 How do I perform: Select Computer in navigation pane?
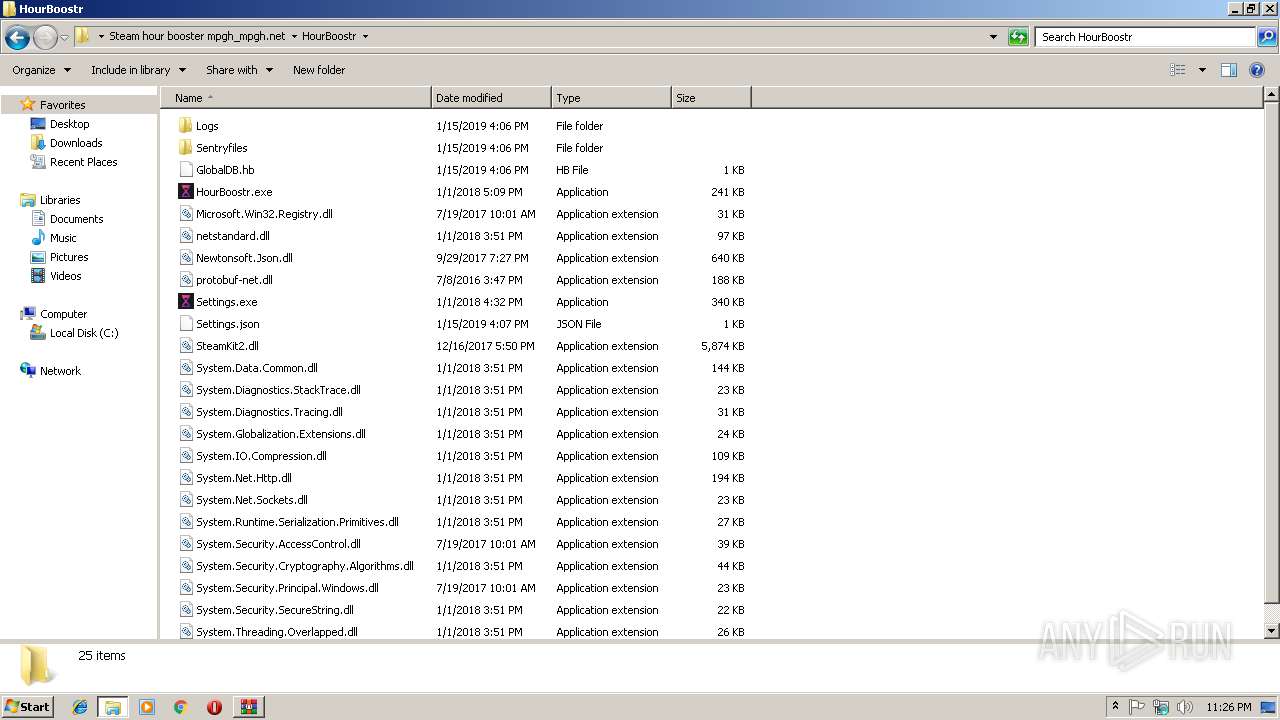(63, 314)
